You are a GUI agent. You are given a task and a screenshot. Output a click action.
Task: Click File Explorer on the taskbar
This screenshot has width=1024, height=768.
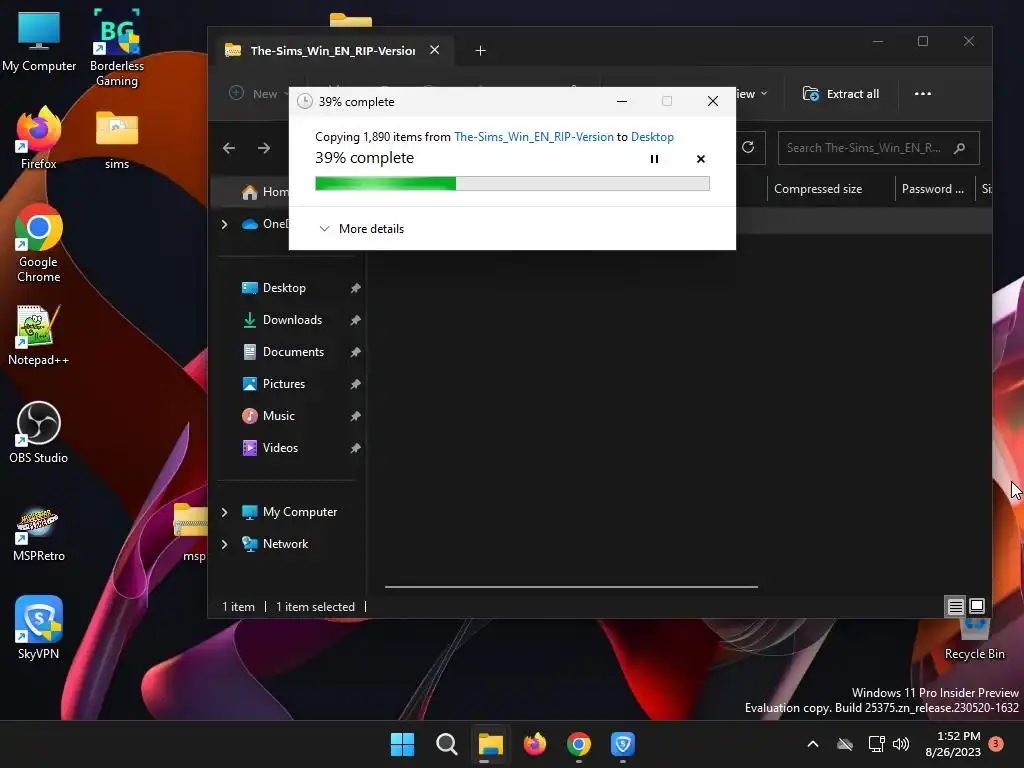click(490, 744)
